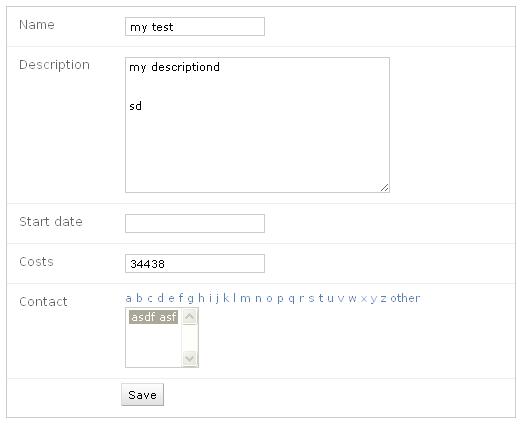530x424 pixels.
Task: Filter contacts by letter 's'
Action: pos(311,299)
